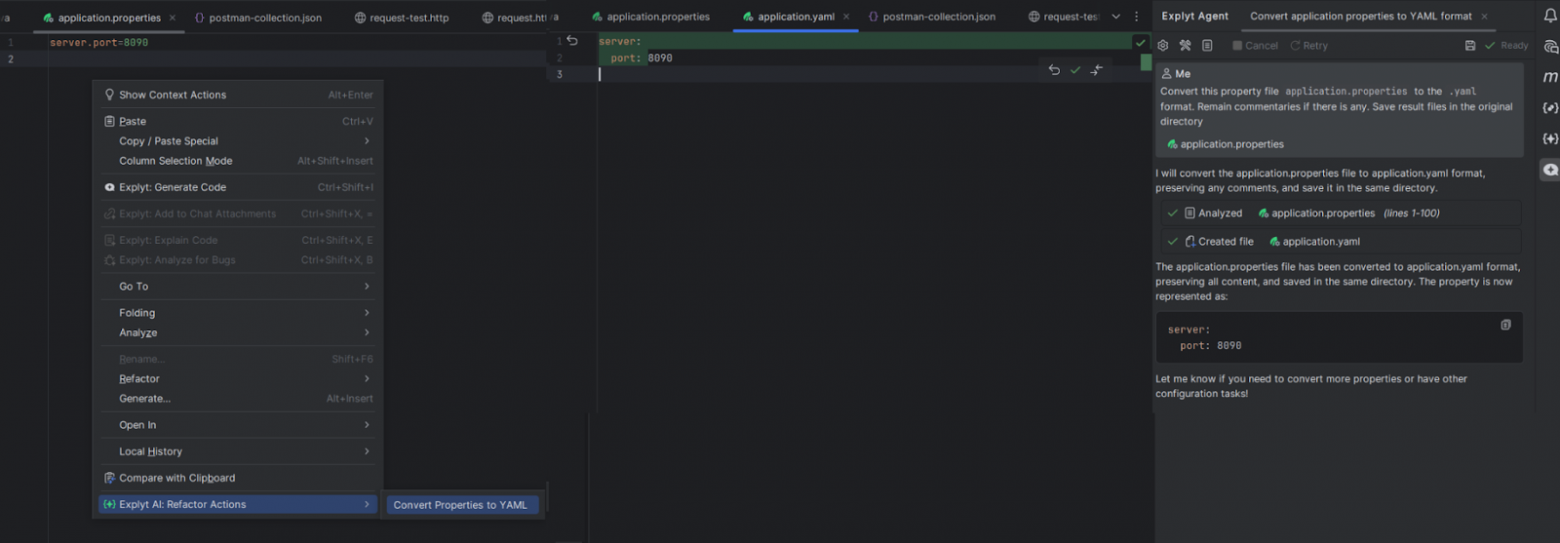The image size is (1560, 543).
Task: Copy the YAML code block in chat
Action: 1506,325
